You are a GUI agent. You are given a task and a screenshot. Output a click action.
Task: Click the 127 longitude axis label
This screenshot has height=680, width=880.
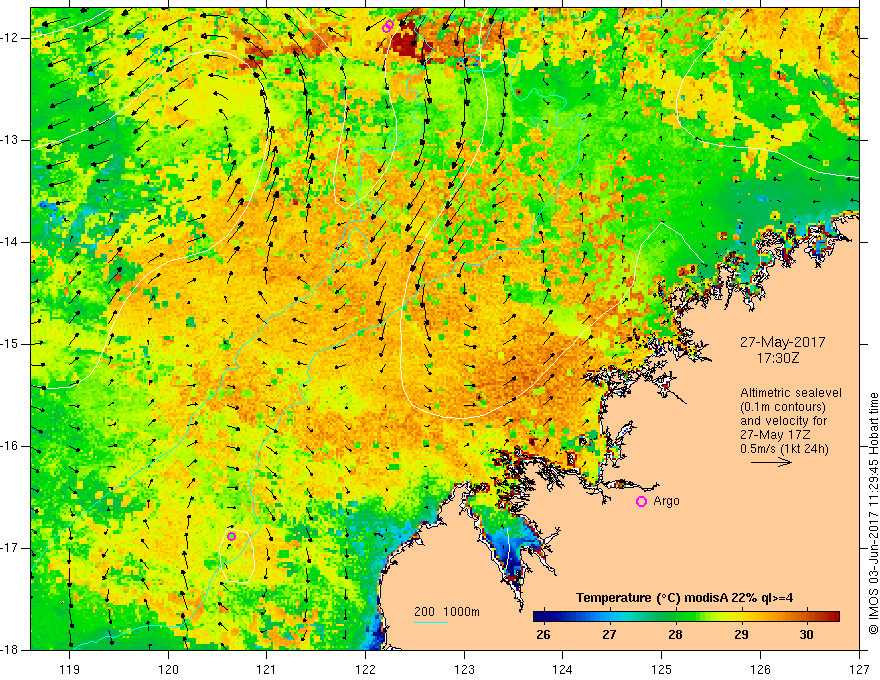pyautogui.click(x=859, y=669)
